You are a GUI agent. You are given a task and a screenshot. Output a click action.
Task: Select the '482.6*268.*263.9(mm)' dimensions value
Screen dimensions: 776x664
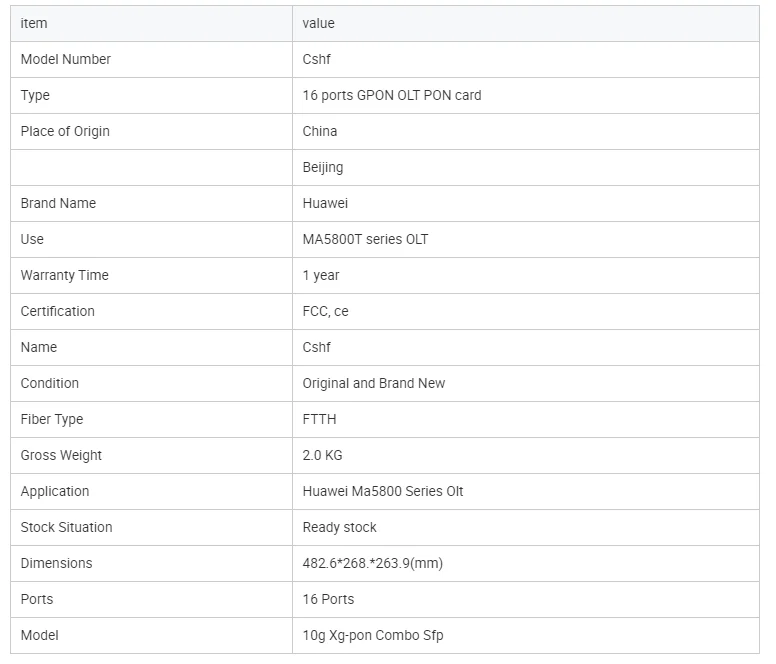pos(373,563)
